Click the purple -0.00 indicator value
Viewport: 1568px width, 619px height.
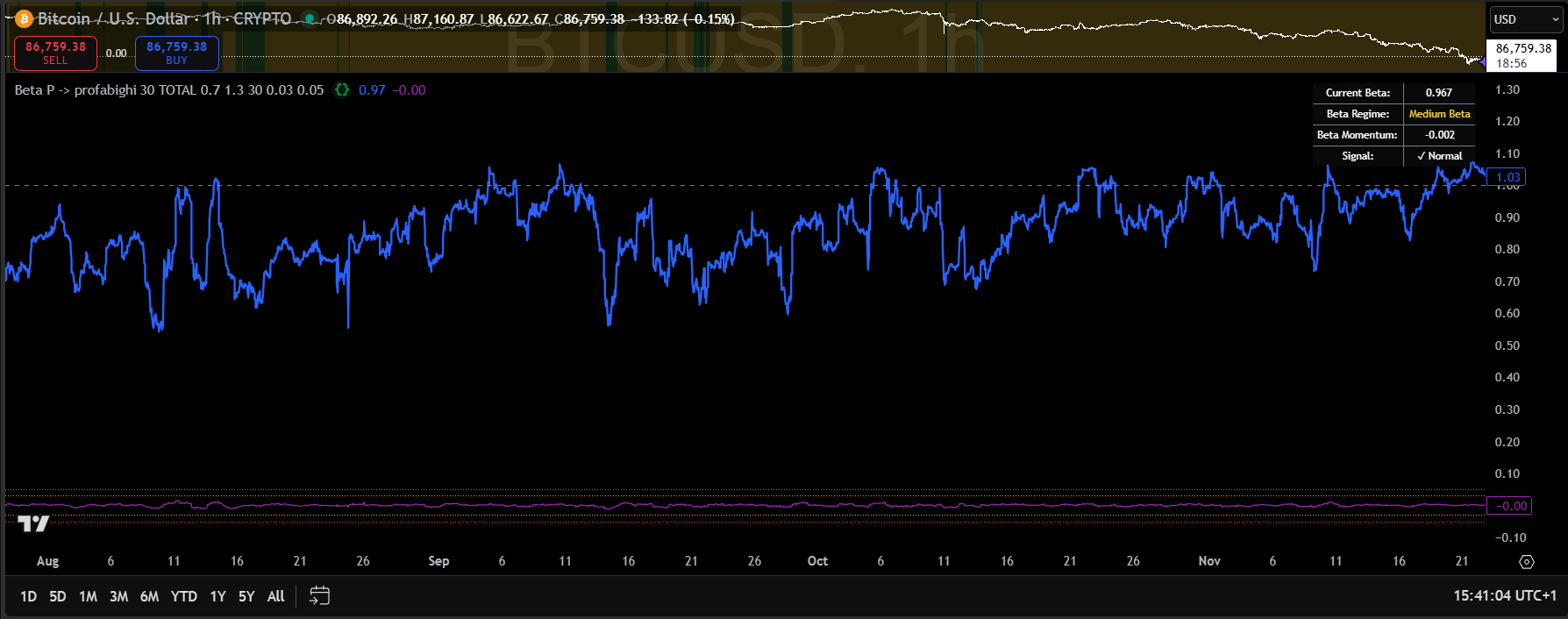point(409,90)
